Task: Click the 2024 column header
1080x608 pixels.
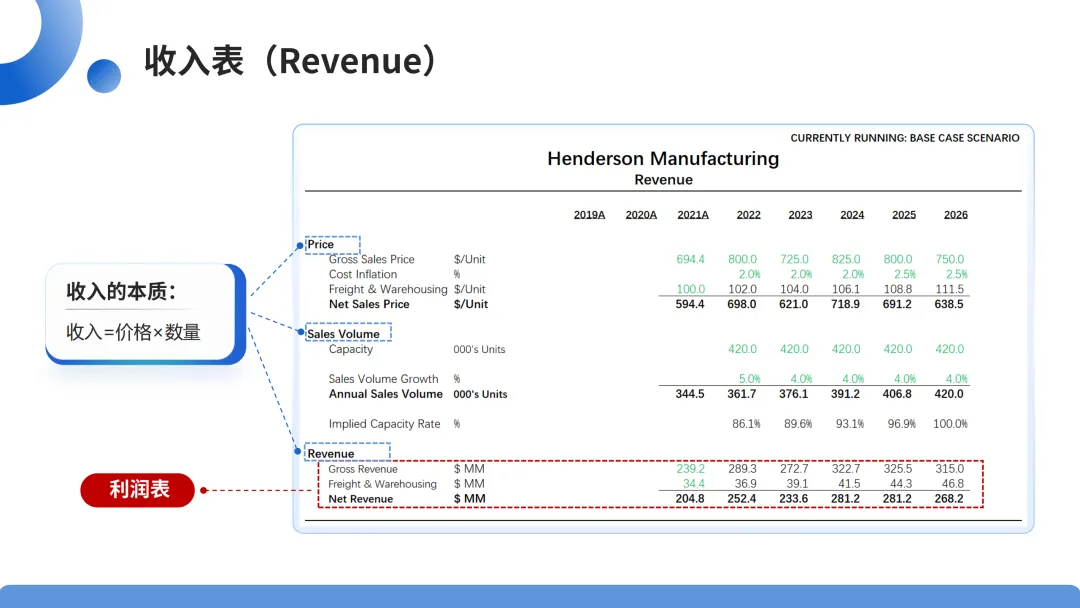Action: pyautogui.click(x=852, y=215)
